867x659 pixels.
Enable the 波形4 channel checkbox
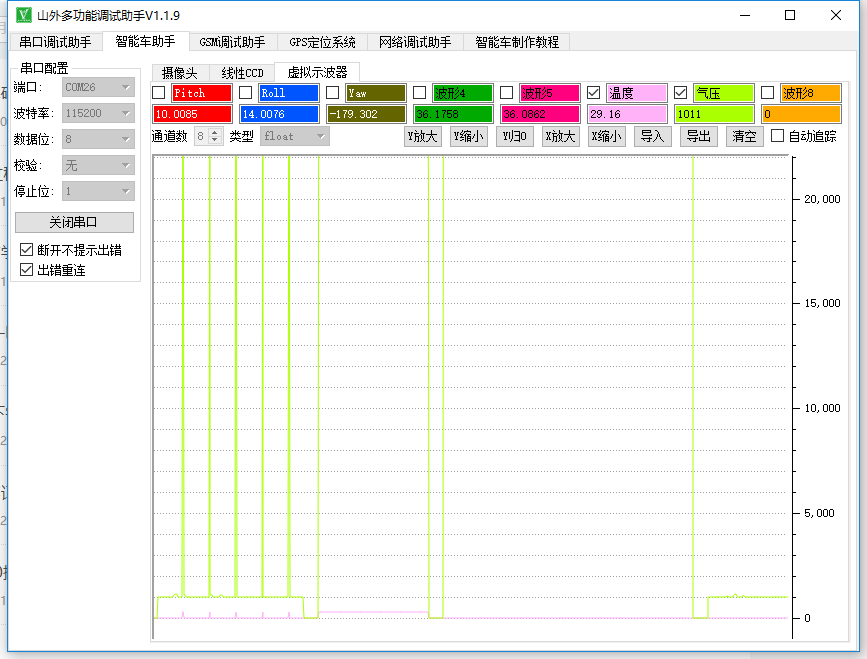pos(420,93)
